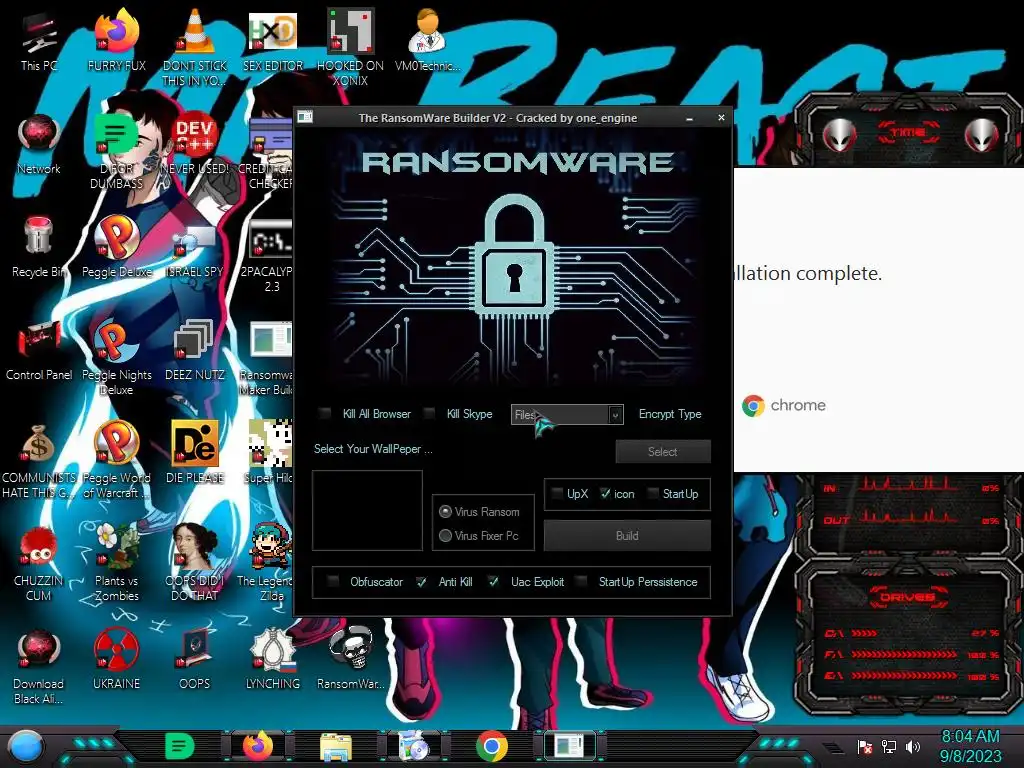This screenshot has width=1024, height=768.
Task: Click the left alien head gadget icon
Action: 840,135
